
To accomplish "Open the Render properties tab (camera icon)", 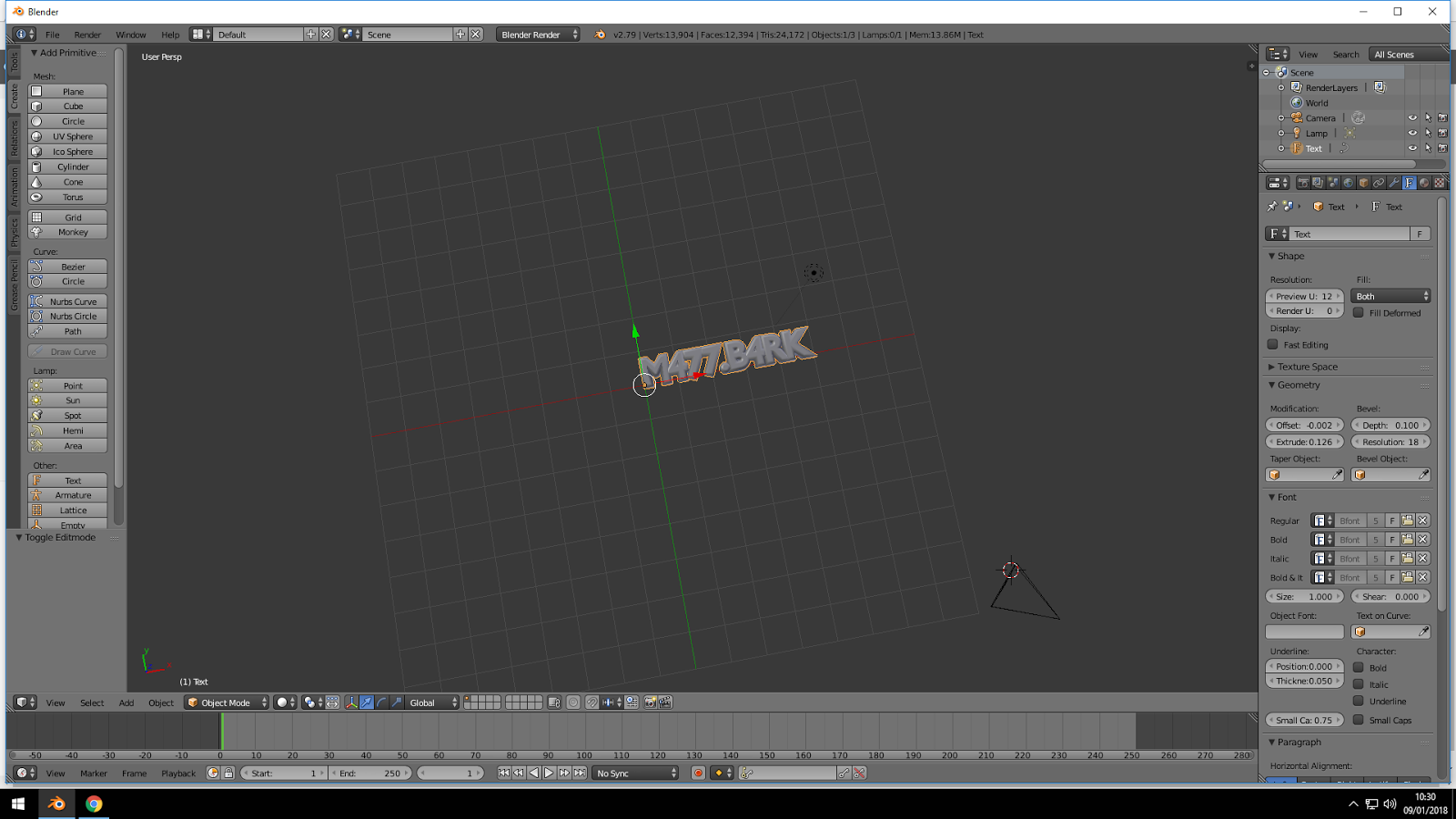I will 1304,182.
